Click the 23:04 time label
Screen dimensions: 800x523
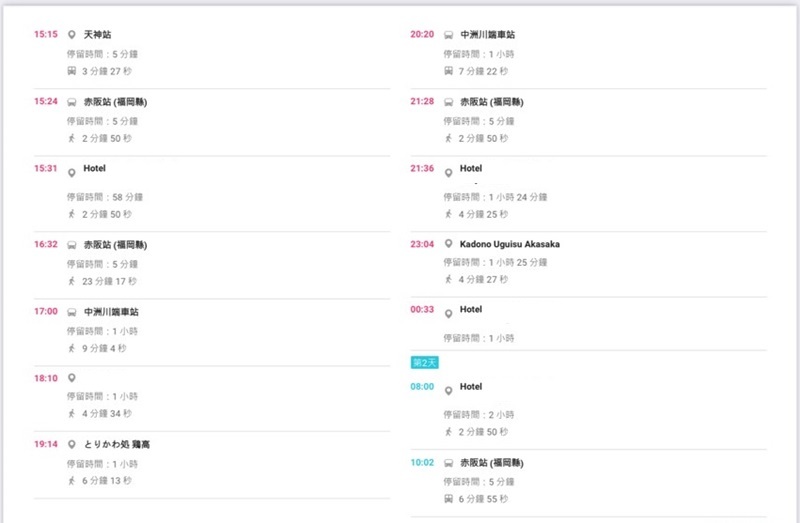pyautogui.click(x=423, y=244)
